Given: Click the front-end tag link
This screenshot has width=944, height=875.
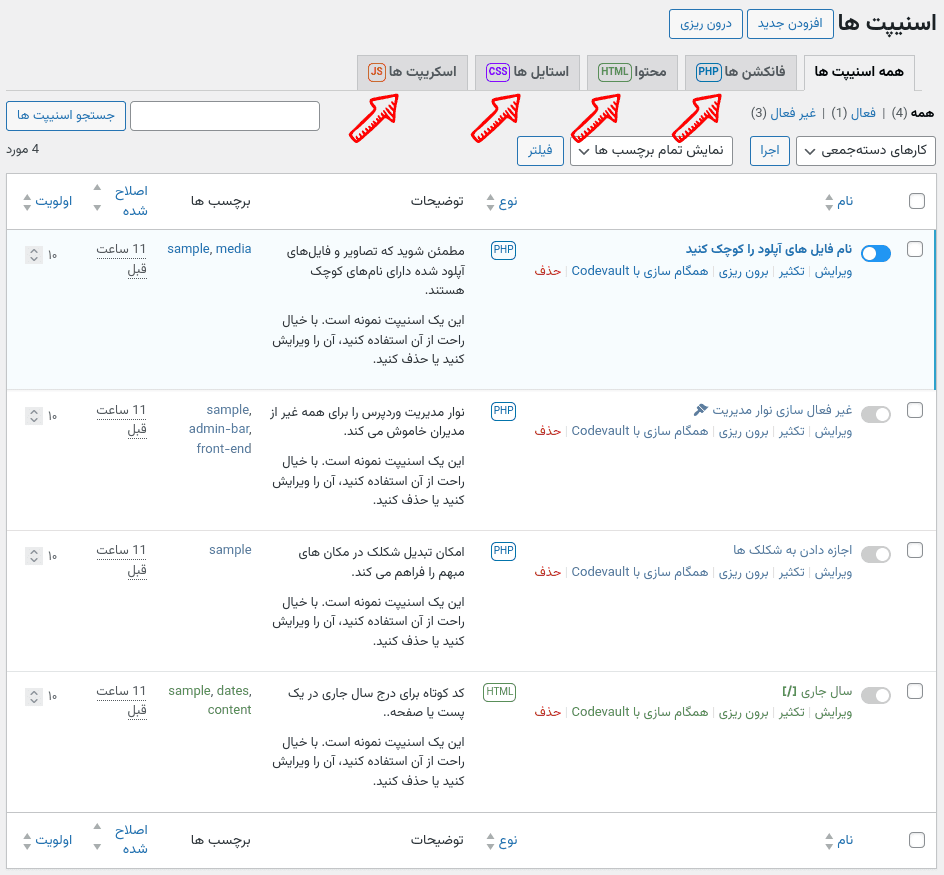Looking at the screenshot, I should pos(224,449).
